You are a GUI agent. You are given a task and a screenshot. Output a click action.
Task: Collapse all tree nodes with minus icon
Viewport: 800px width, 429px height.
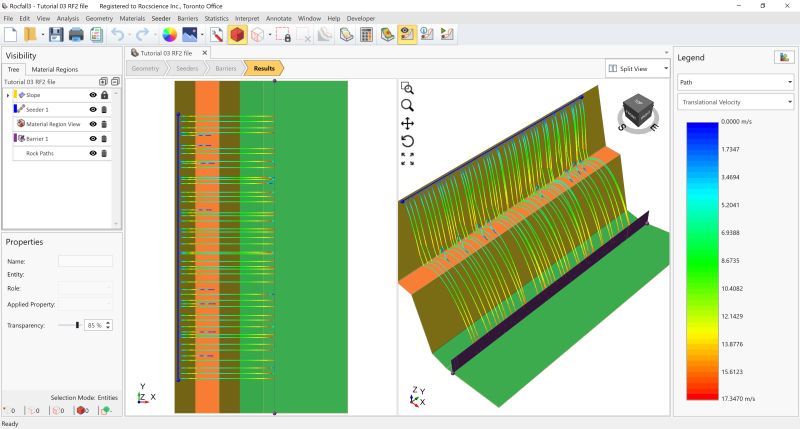115,82
